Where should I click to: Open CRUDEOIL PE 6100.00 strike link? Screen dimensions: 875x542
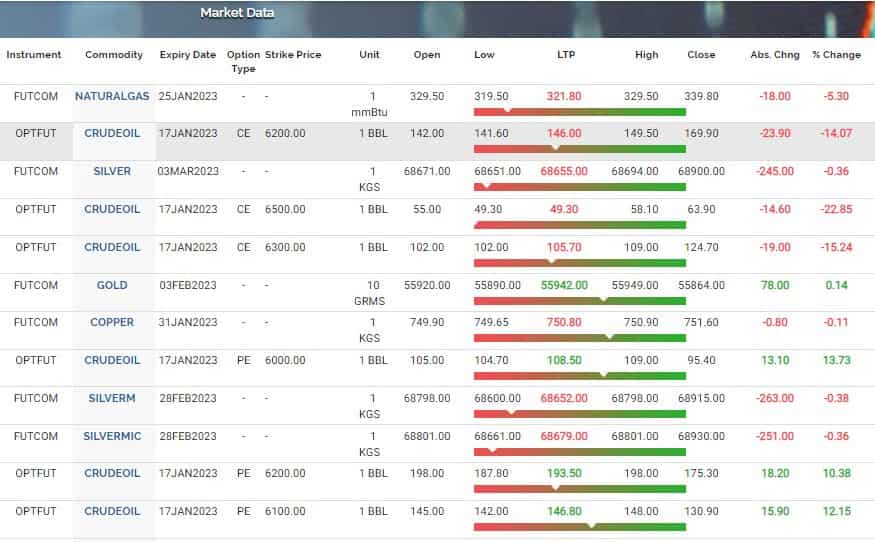pos(112,511)
